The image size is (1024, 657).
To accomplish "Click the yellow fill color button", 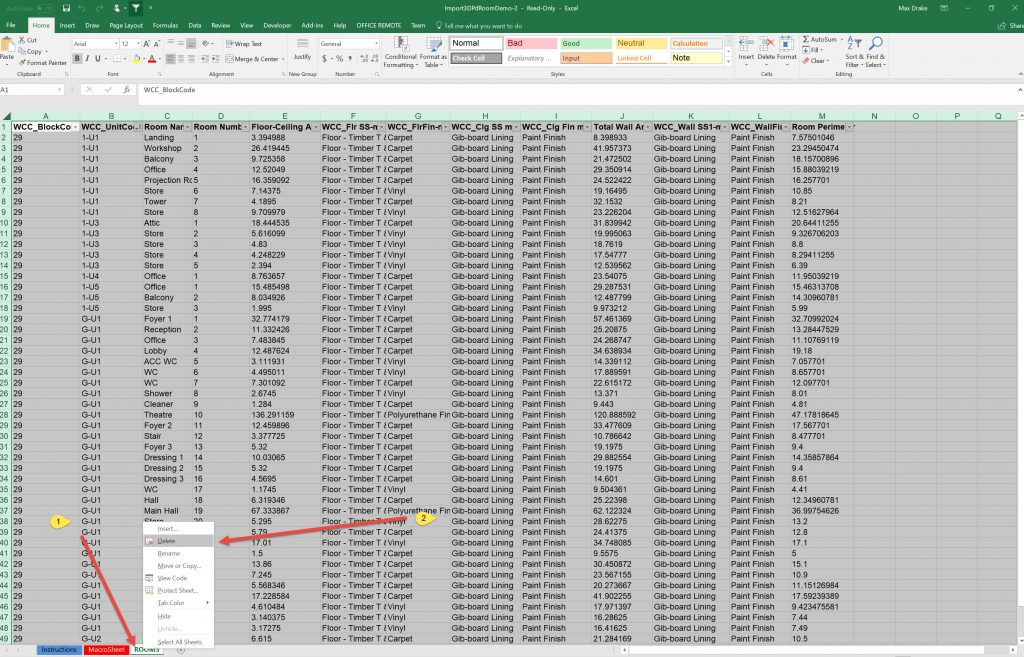I will [135, 59].
